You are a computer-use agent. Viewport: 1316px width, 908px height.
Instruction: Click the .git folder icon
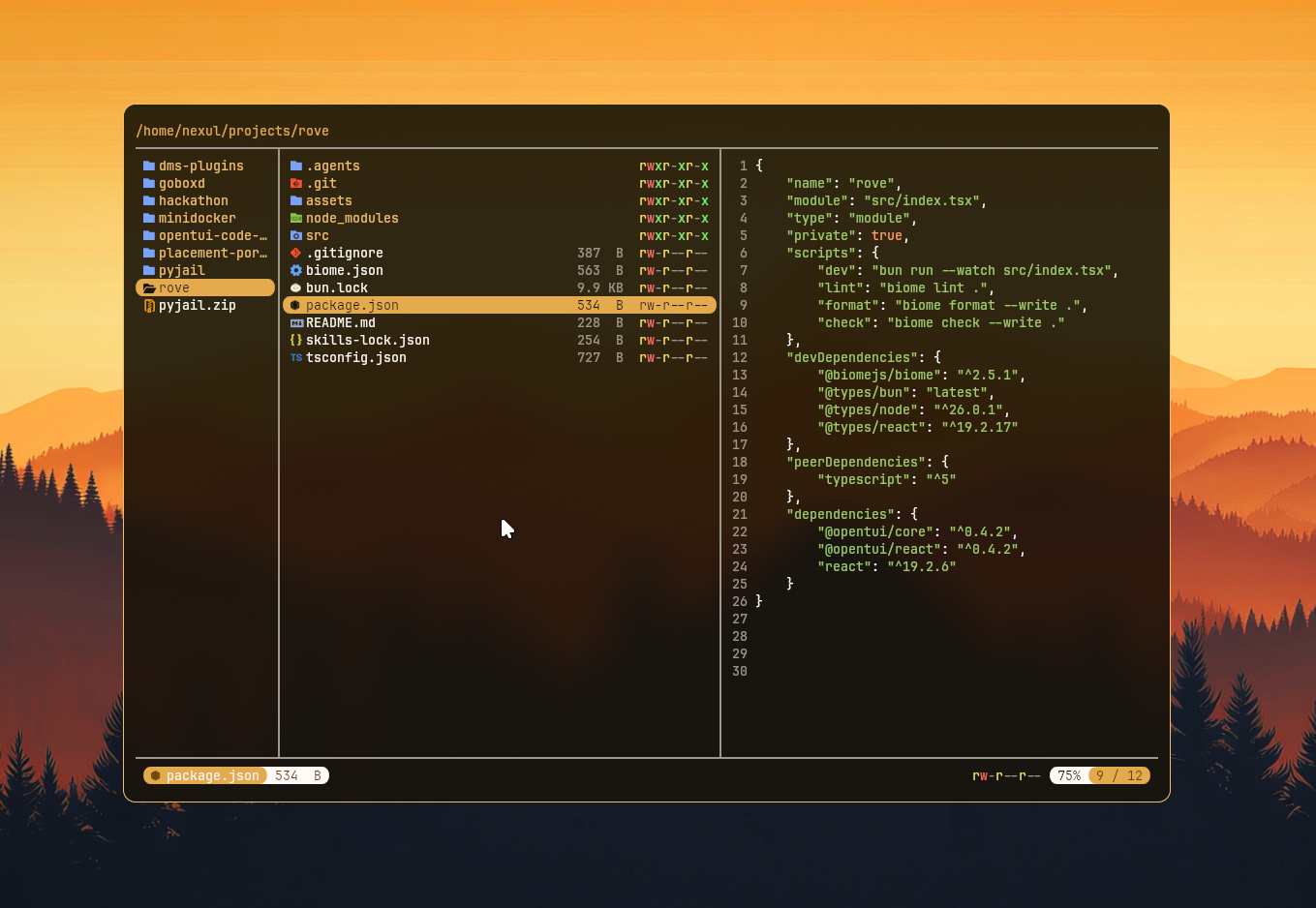click(296, 183)
